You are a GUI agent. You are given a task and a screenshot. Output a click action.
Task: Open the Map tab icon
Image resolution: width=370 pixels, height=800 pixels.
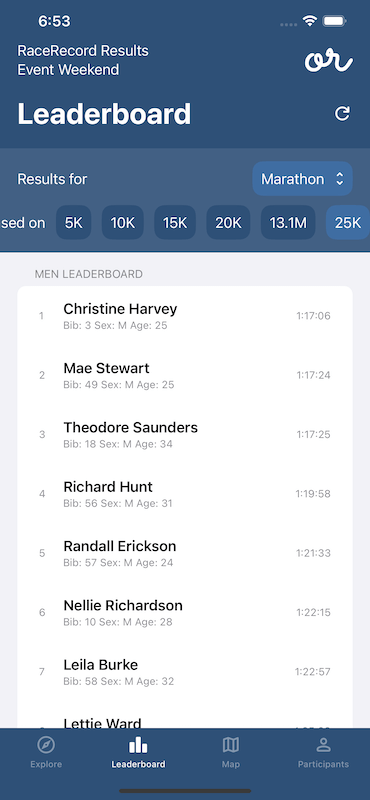(x=231, y=753)
